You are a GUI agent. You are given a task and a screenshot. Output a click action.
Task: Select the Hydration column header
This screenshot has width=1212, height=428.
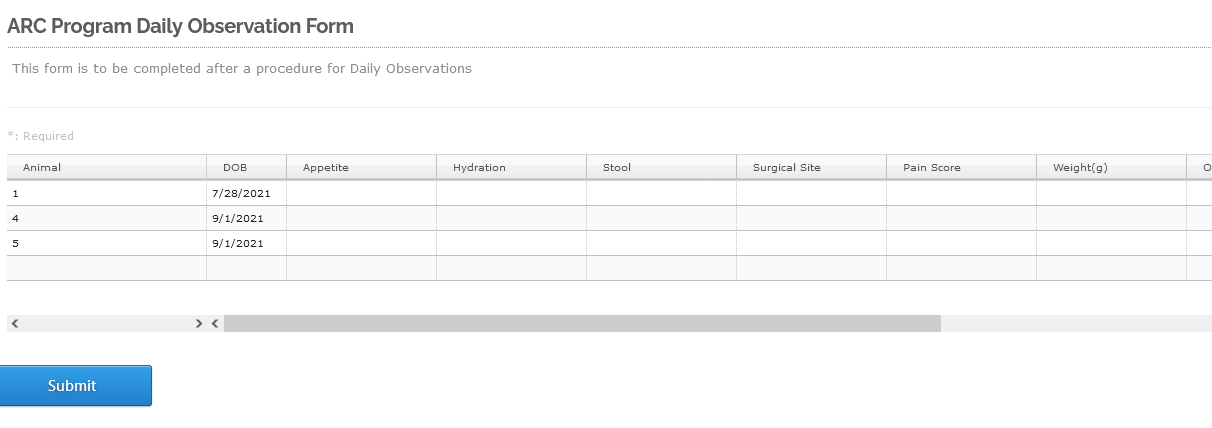(x=512, y=167)
